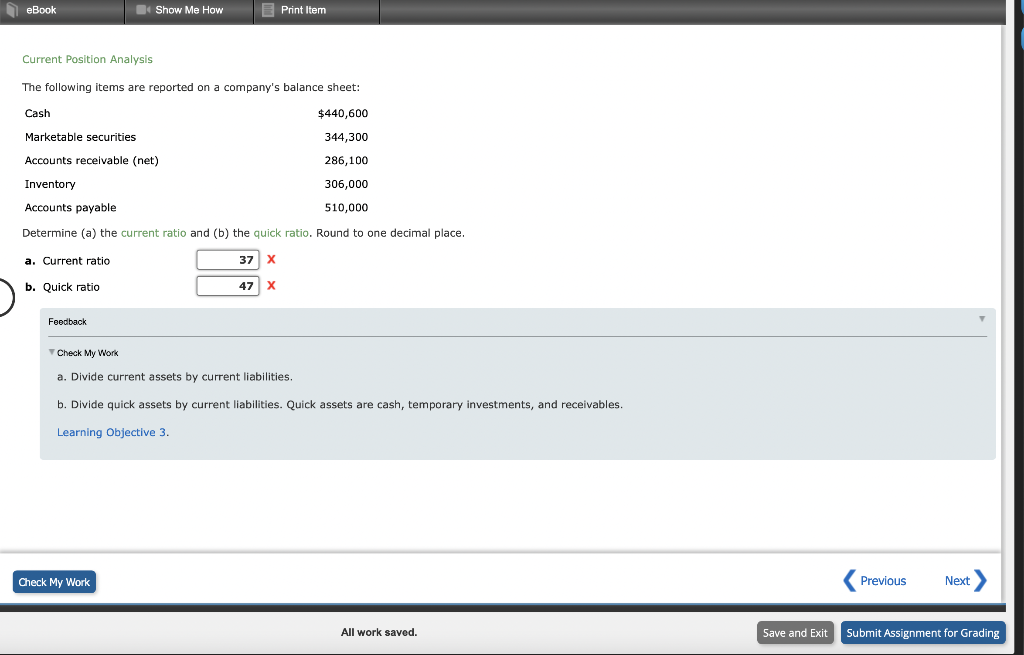The width and height of the screenshot is (1024, 655).
Task: Select the Current ratio answer field
Action: (228, 259)
